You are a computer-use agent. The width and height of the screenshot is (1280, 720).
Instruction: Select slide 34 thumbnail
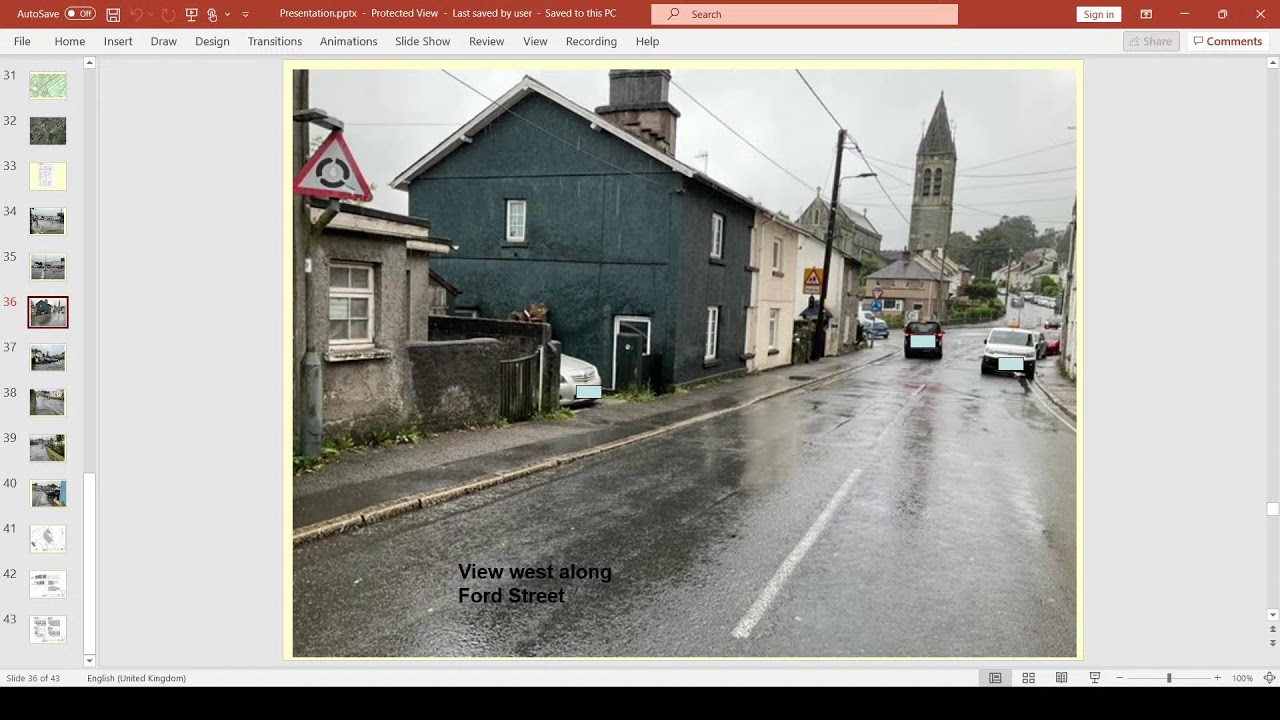(x=48, y=221)
